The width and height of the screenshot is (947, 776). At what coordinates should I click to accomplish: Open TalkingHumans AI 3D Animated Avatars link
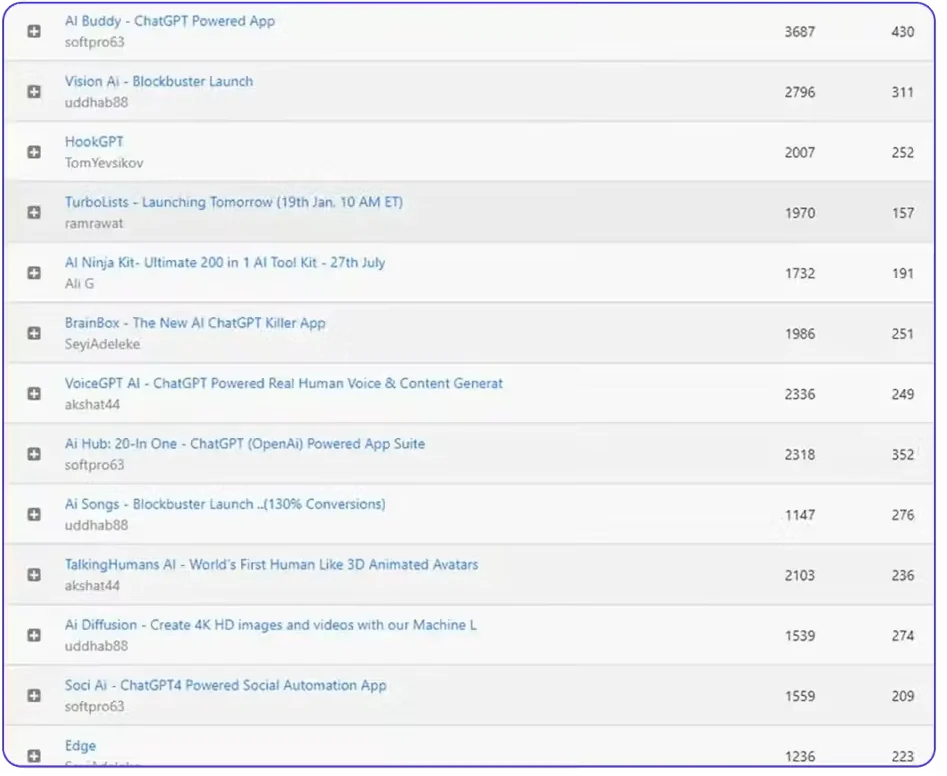[x=271, y=565]
